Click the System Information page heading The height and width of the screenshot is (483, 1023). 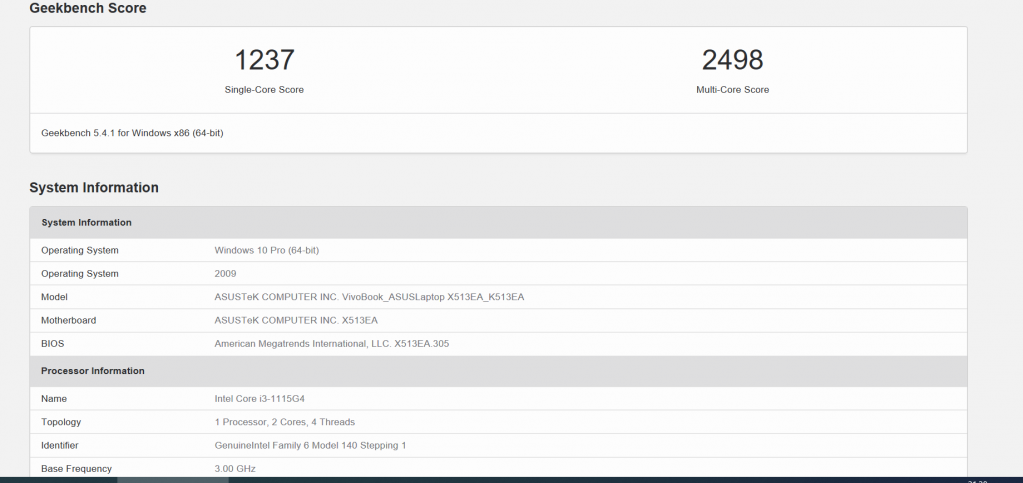click(x=94, y=187)
